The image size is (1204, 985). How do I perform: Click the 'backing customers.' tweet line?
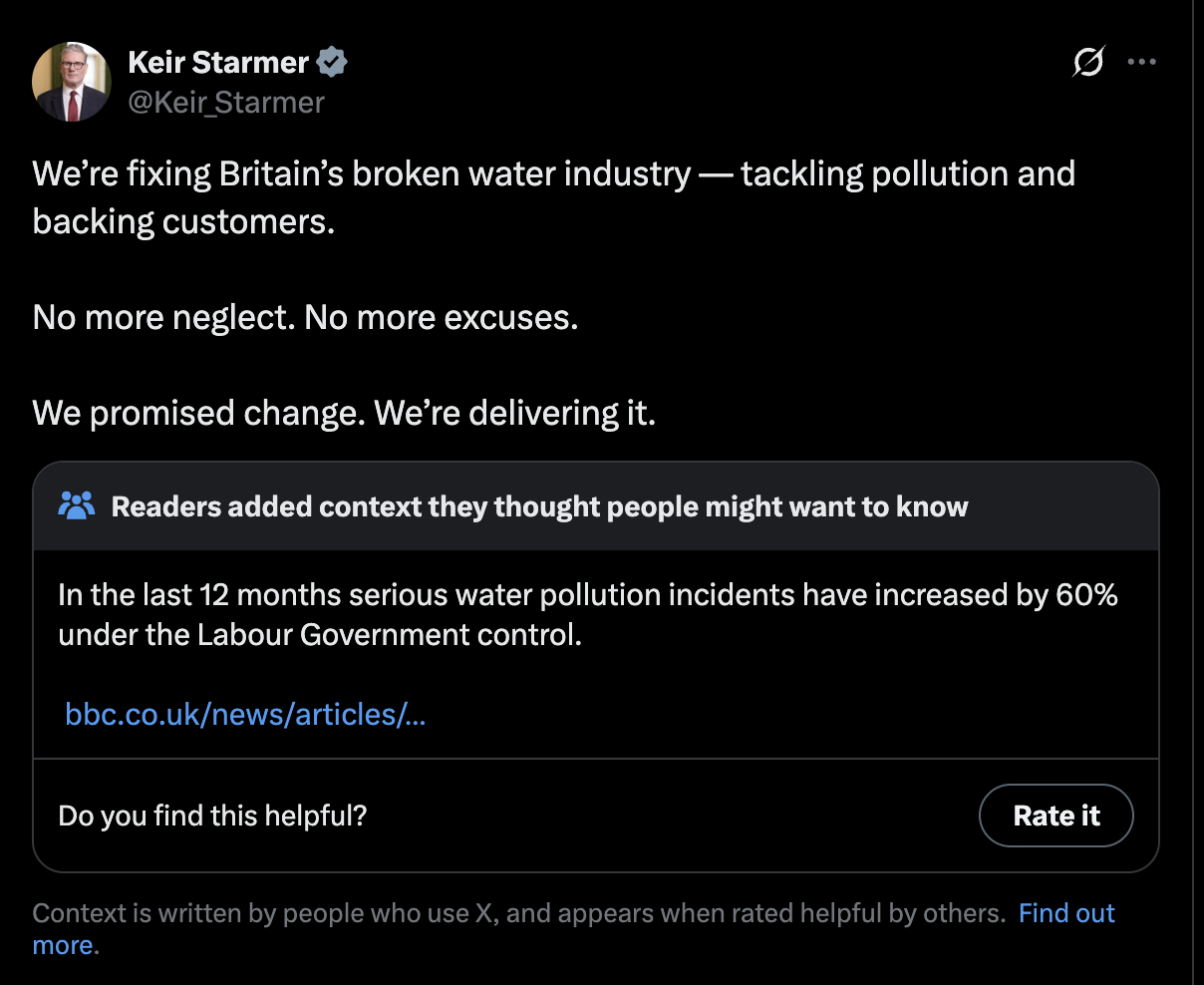pos(183,221)
